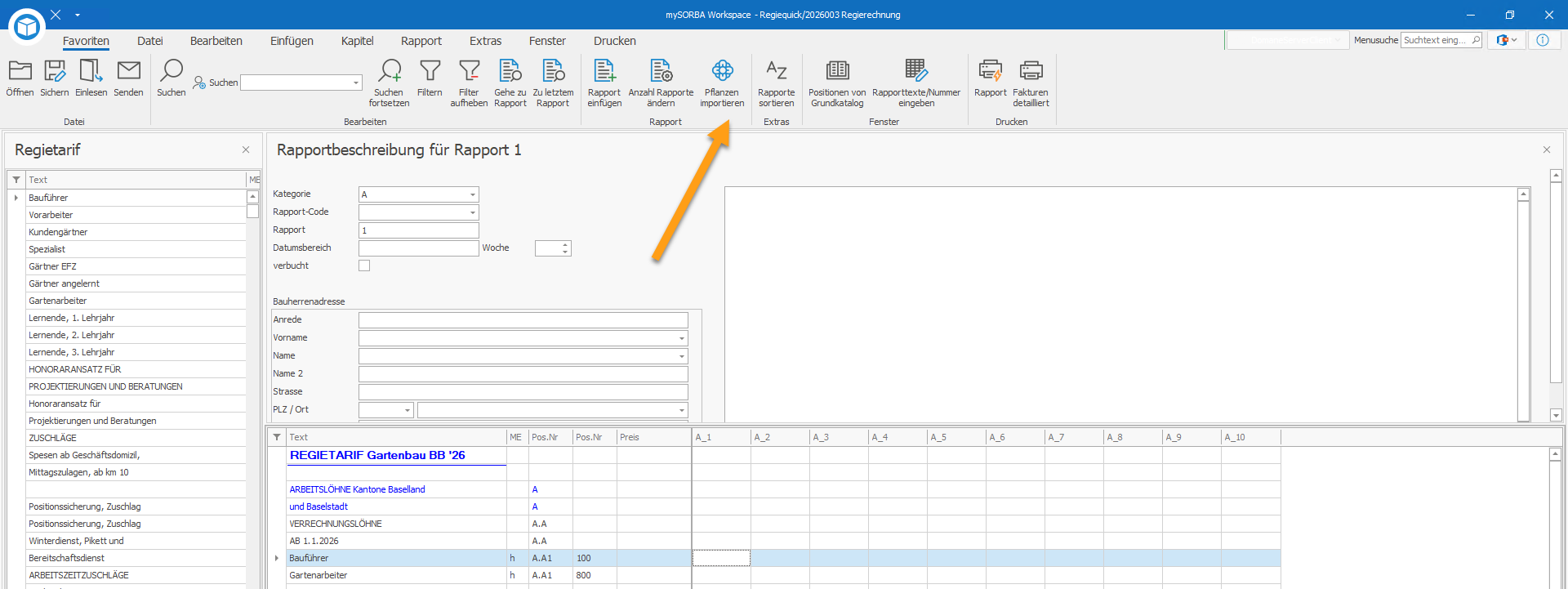1568x589 pixels.
Task: Toggle the verbucht checkbox
Action: (x=364, y=265)
